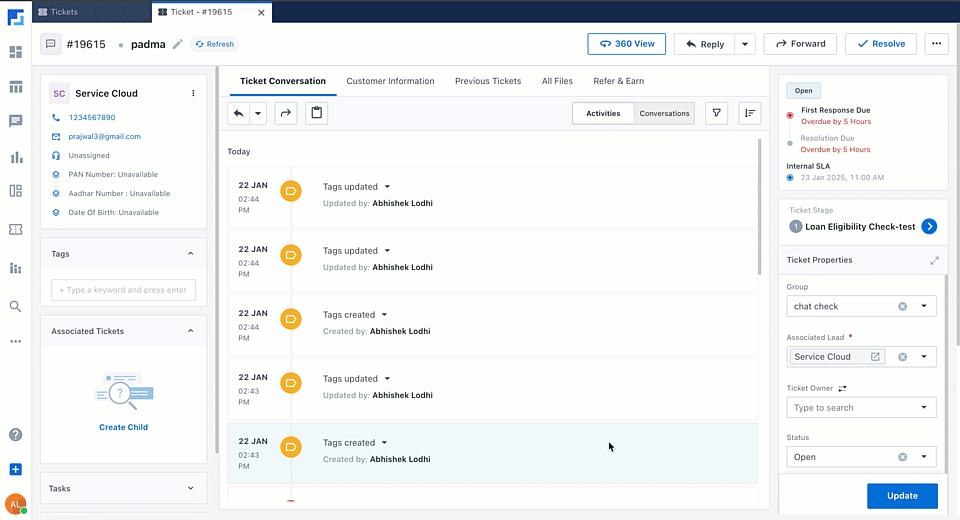960x520 pixels.
Task: Click the Ticket Stage next arrow button
Action: pyautogui.click(x=929, y=227)
